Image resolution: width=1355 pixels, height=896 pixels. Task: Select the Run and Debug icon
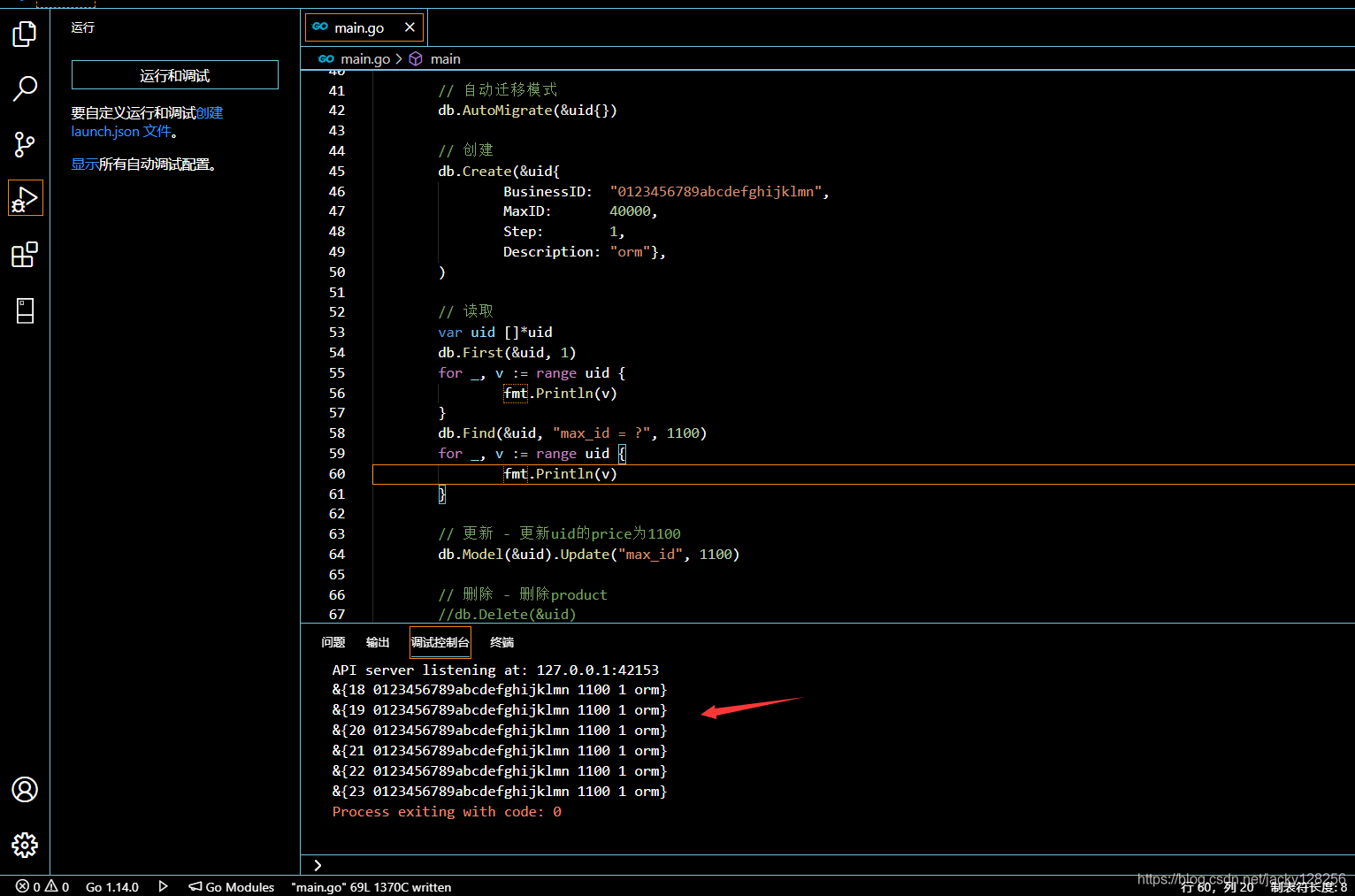(x=25, y=199)
